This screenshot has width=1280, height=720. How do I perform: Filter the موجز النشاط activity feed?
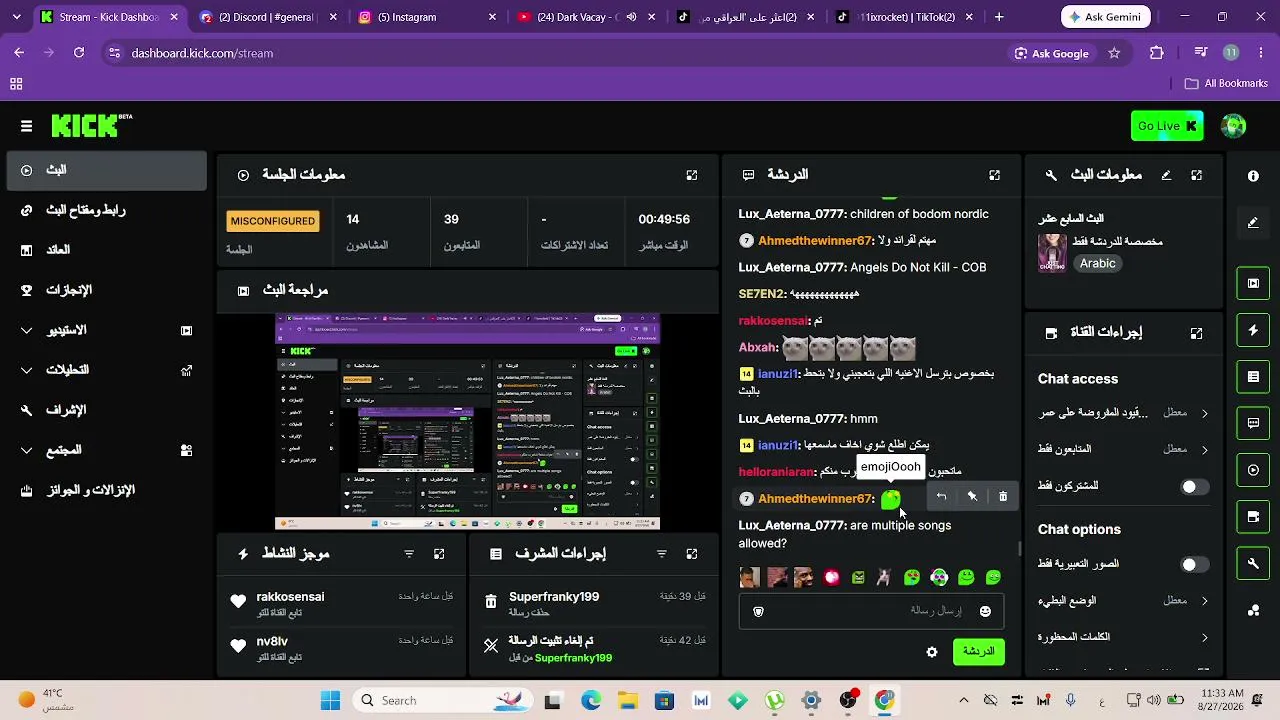[409, 554]
